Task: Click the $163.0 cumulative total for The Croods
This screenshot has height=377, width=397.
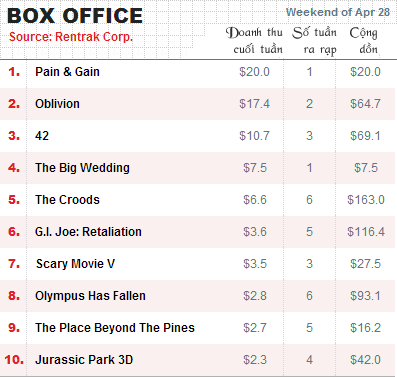Action: pos(366,200)
